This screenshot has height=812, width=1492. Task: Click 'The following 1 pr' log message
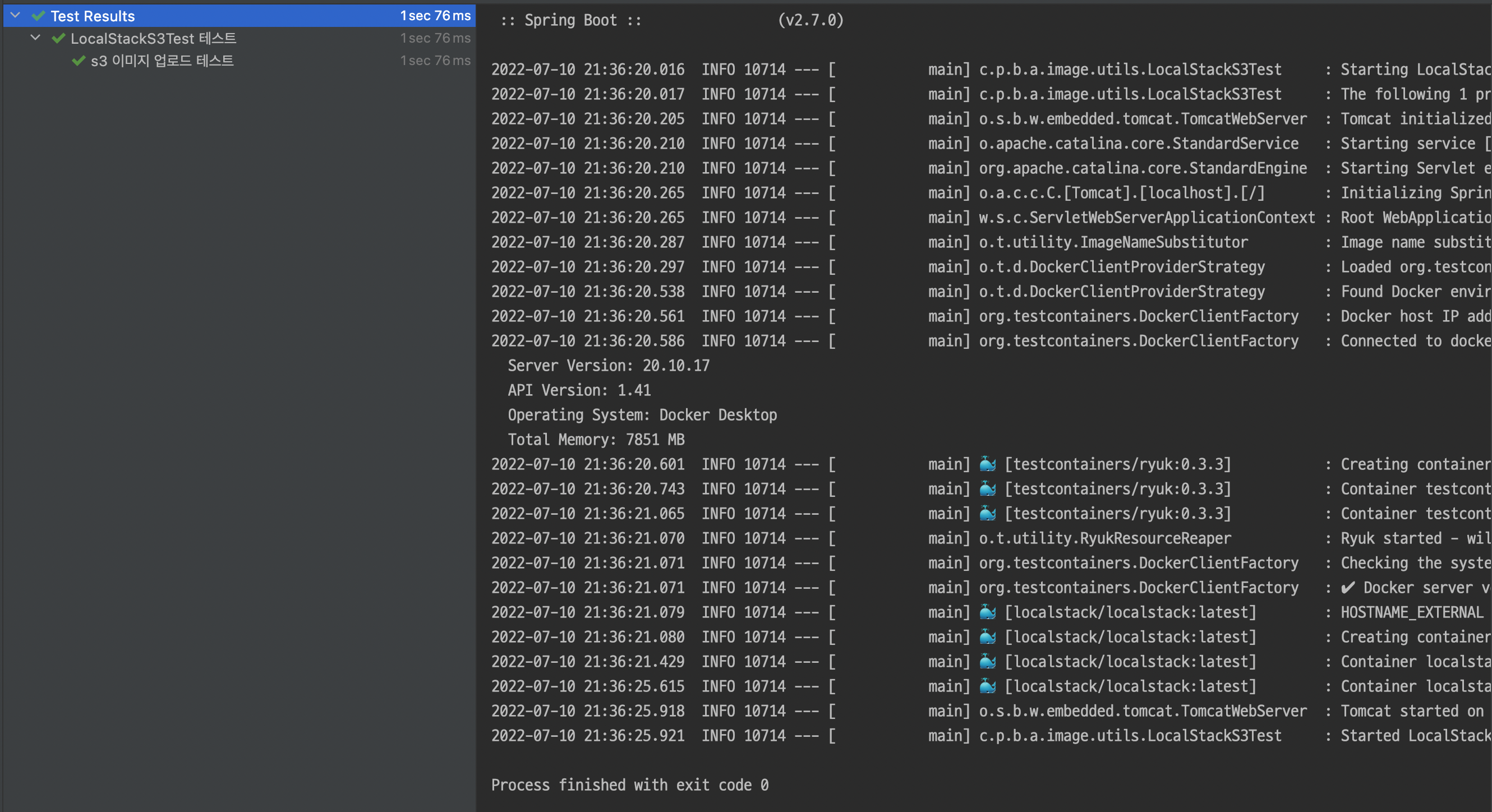coord(1416,94)
